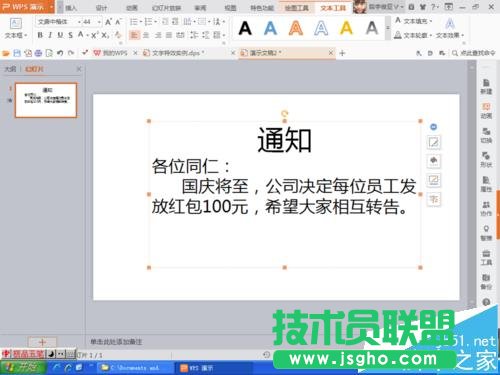This screenshot has width=500, height=375.
Task: Click the save icon in quick toolbar
Action: pos(17,53)
